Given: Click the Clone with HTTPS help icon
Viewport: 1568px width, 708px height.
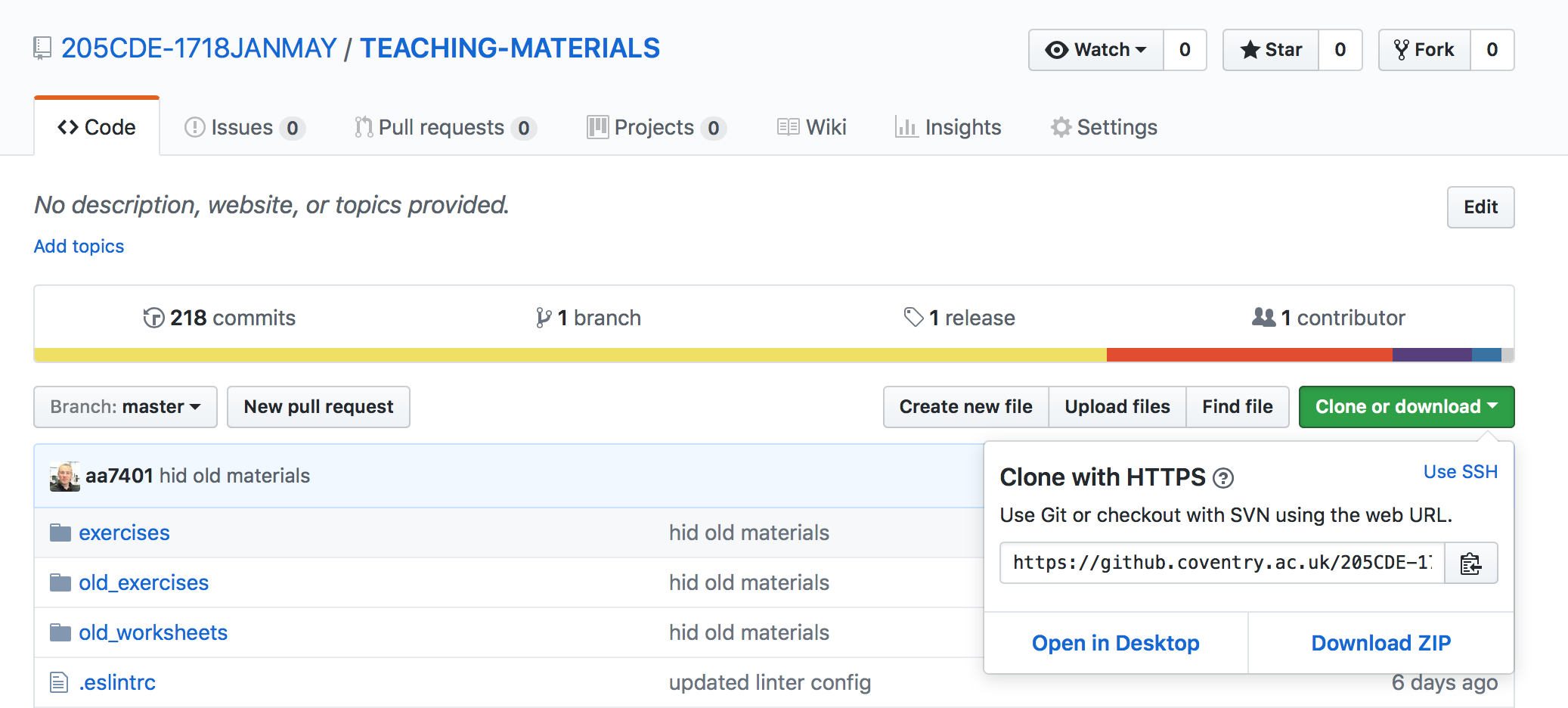Looking at the screenshot, I should (x=1223, y=478).
